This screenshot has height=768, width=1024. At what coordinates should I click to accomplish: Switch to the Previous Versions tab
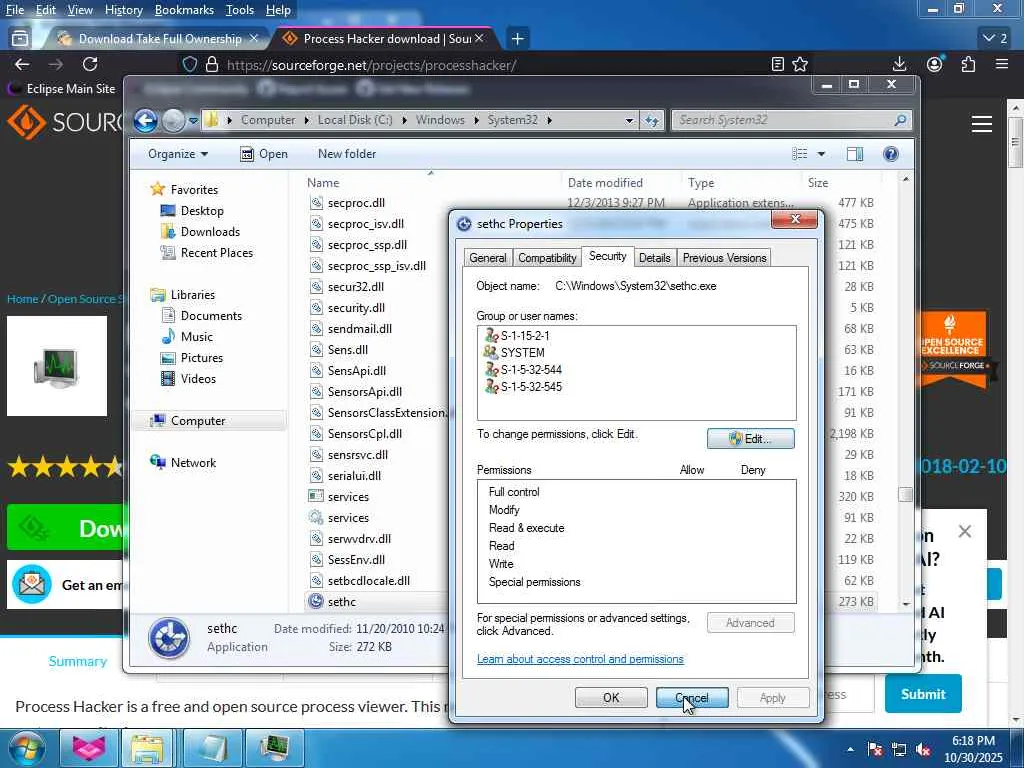(x=724, y=258)
